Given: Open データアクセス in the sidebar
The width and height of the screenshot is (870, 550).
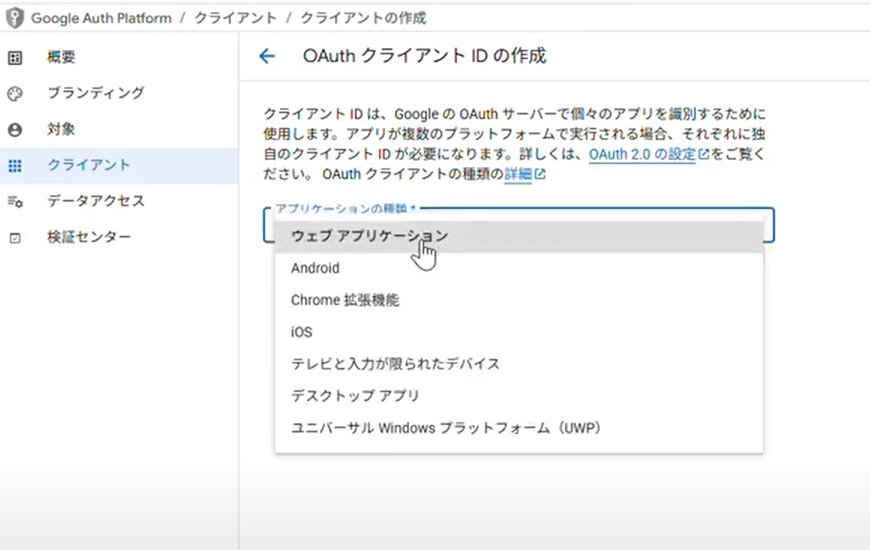Looking at the screenshot, I should tap(119, 201).
